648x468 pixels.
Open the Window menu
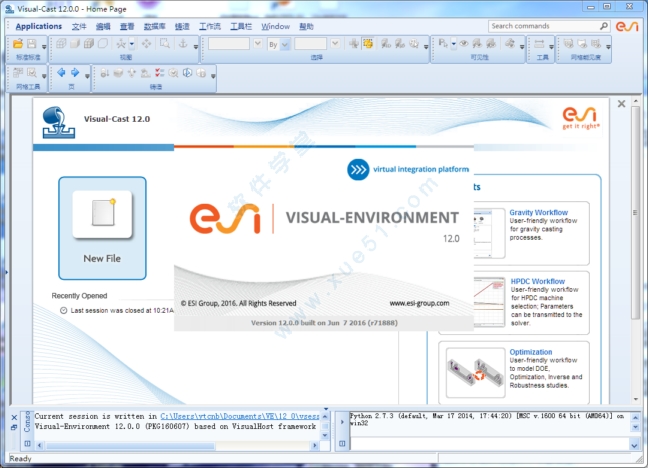point(275,26)
